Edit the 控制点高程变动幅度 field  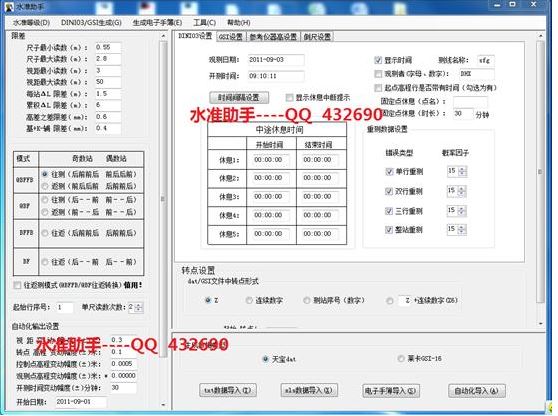[123, 364]
